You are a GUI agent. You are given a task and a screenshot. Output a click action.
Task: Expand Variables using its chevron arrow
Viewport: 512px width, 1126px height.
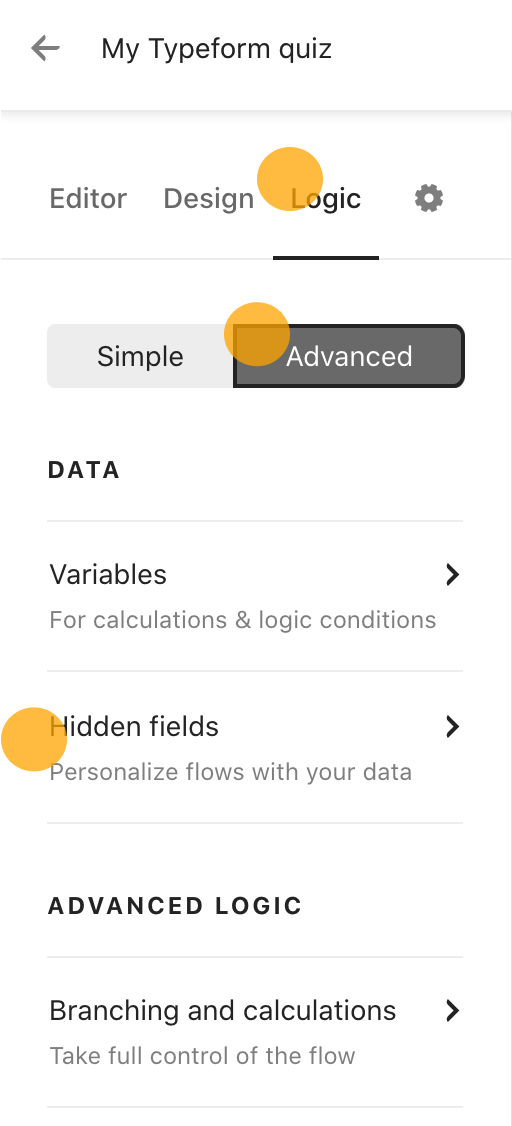452,574
